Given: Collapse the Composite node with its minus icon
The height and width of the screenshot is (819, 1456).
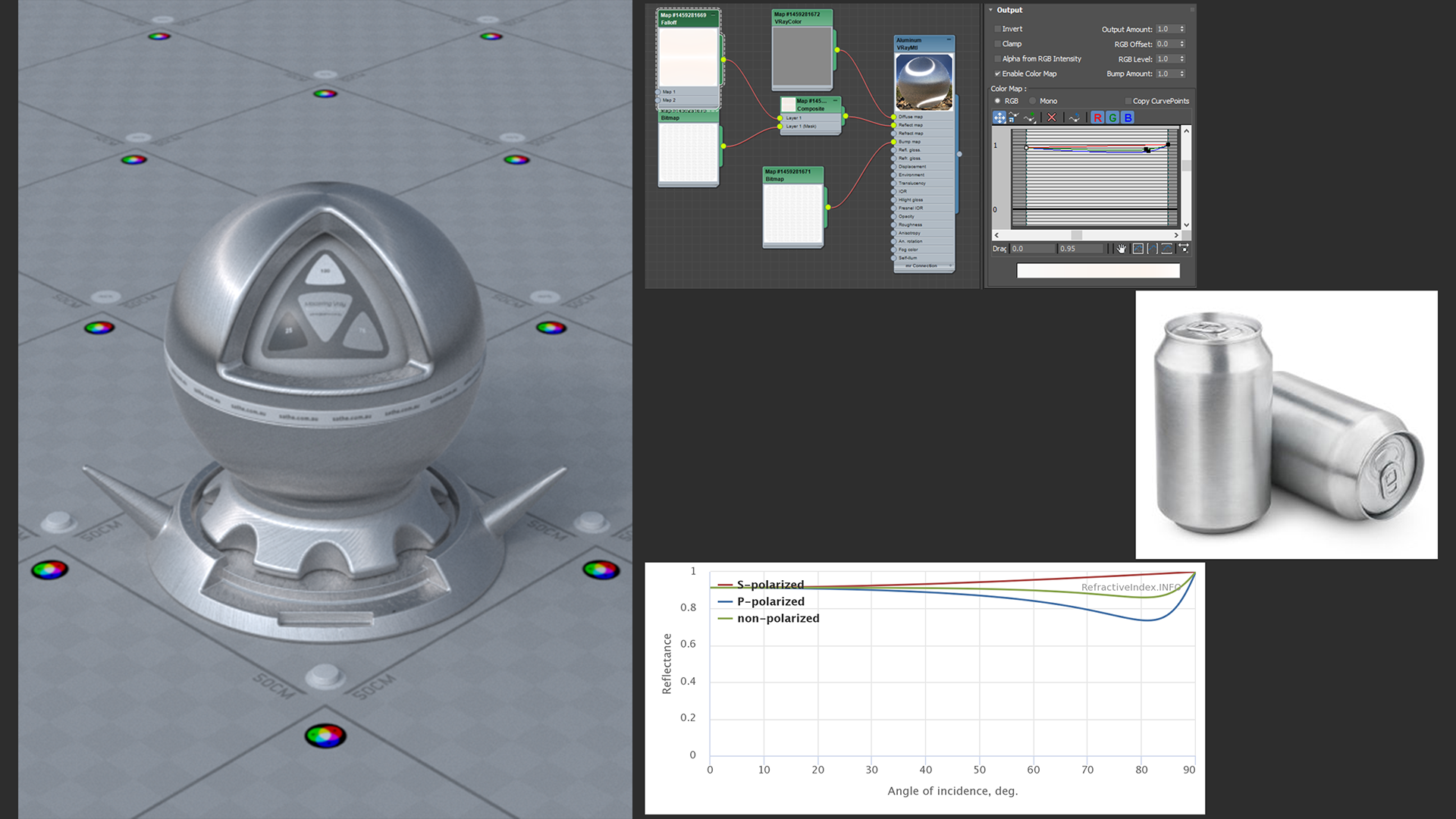Looking at the screenshot, I should (835, 100).
